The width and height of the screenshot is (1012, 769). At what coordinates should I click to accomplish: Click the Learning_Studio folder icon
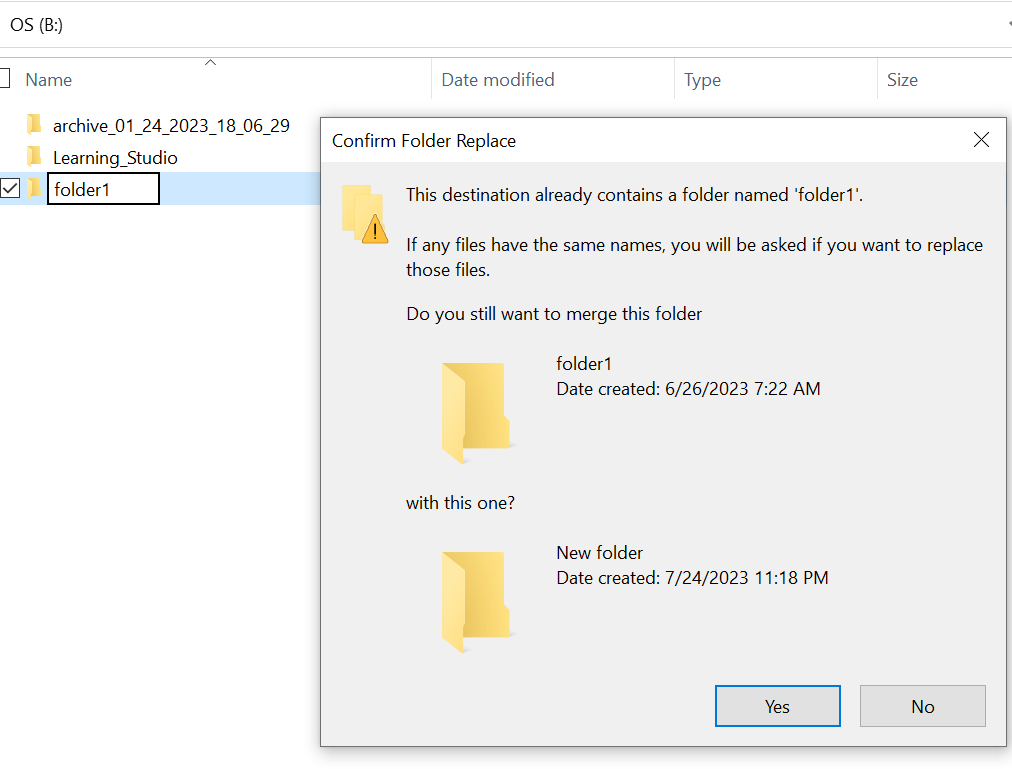pyautogui.click(x=35, y=157)
